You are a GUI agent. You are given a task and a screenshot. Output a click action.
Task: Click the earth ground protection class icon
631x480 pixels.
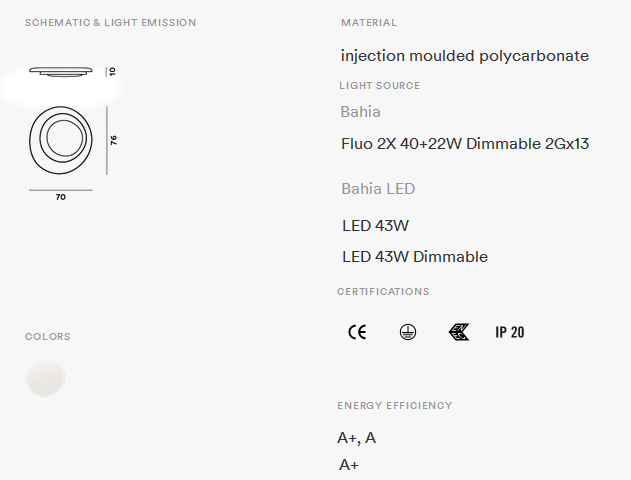[408, 332]
